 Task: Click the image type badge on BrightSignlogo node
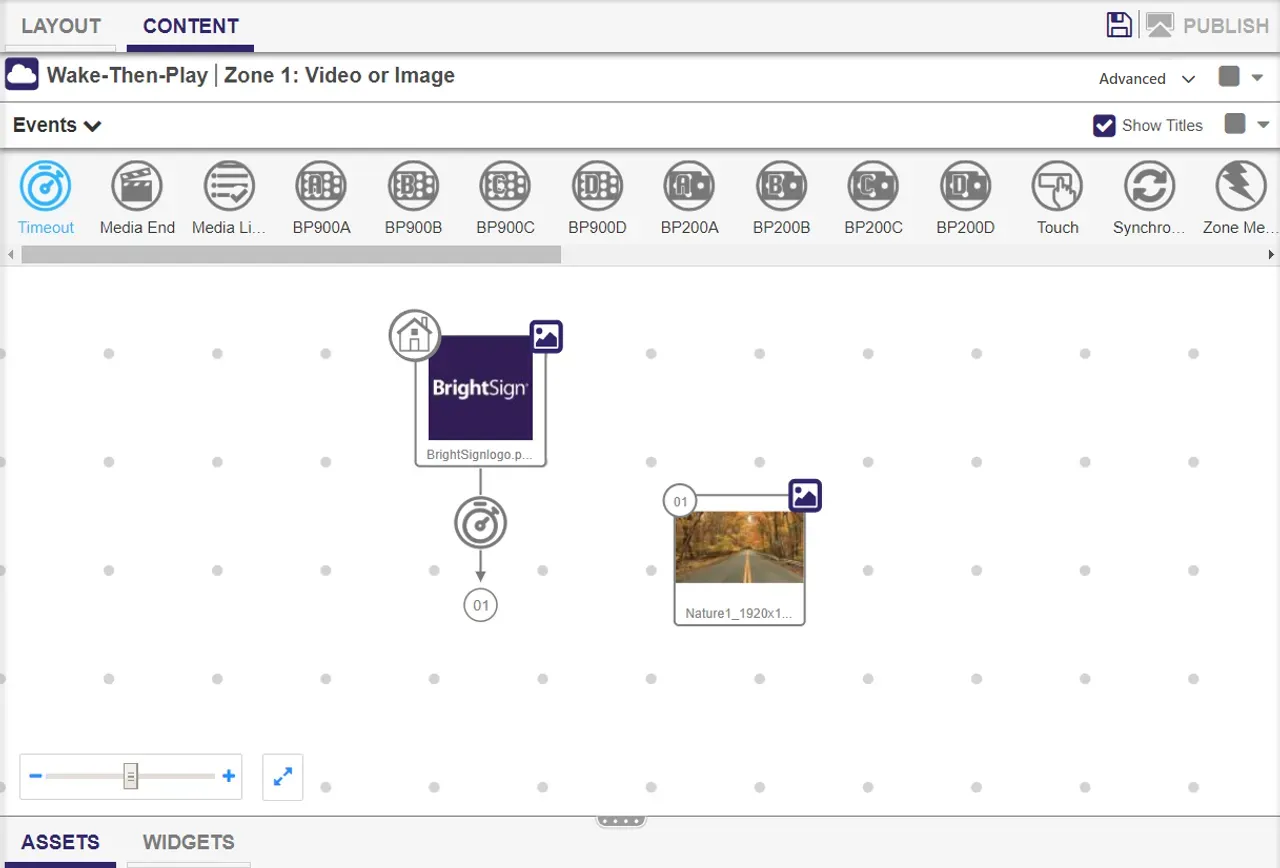point(546,336)
